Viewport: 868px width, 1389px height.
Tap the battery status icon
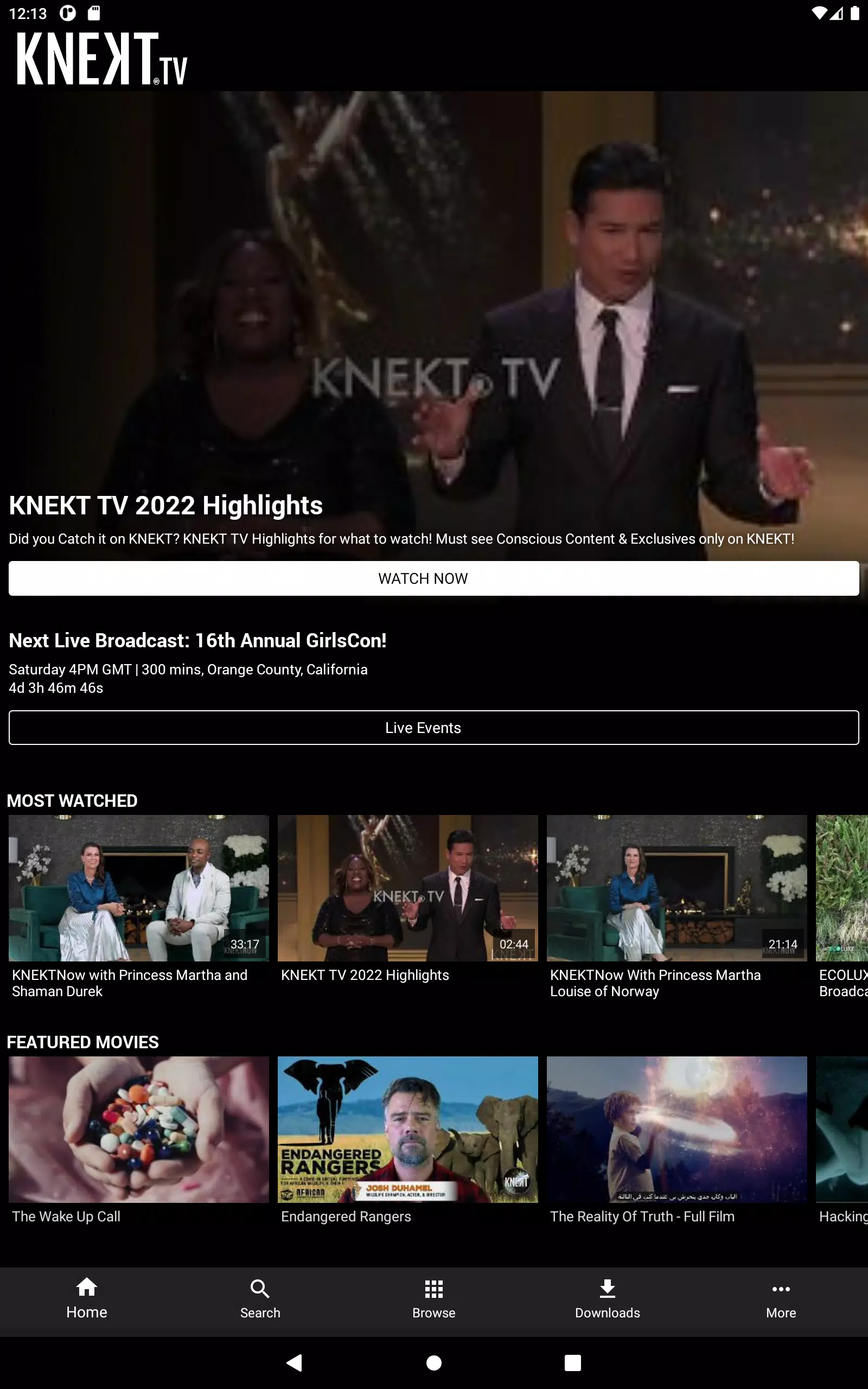[855, 13]
